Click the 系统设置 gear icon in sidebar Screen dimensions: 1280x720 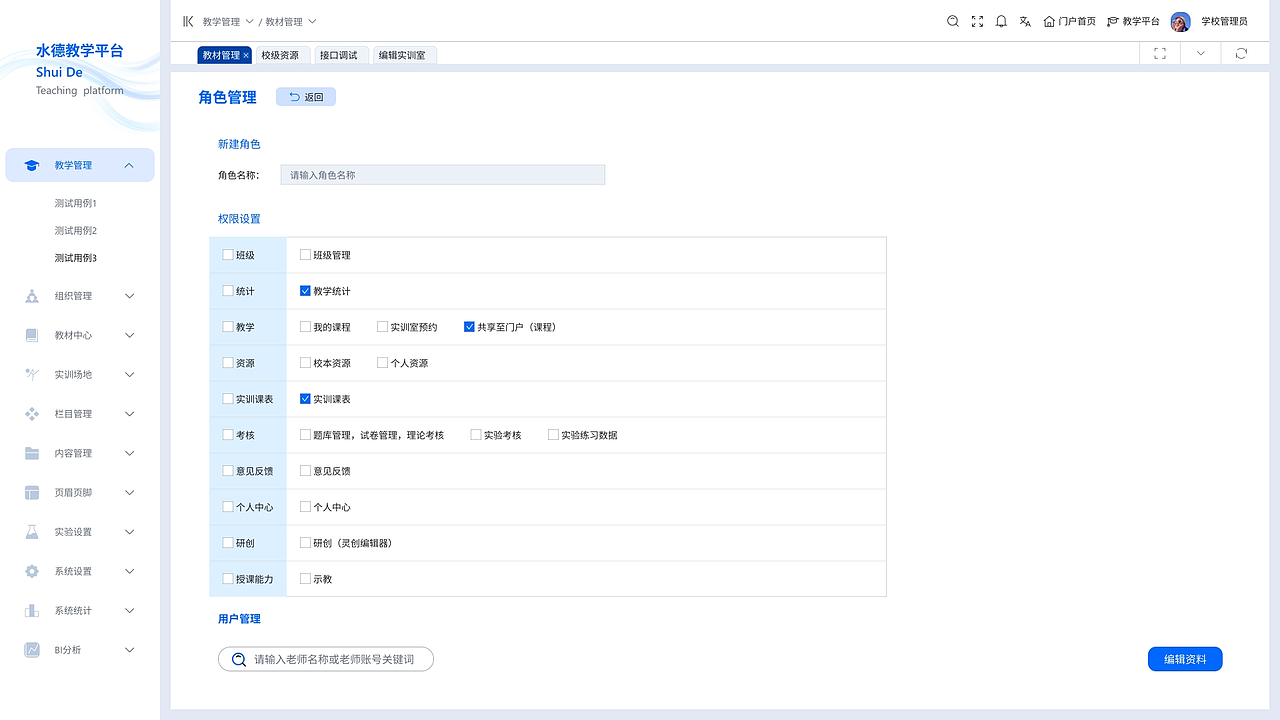pos(30,571)
